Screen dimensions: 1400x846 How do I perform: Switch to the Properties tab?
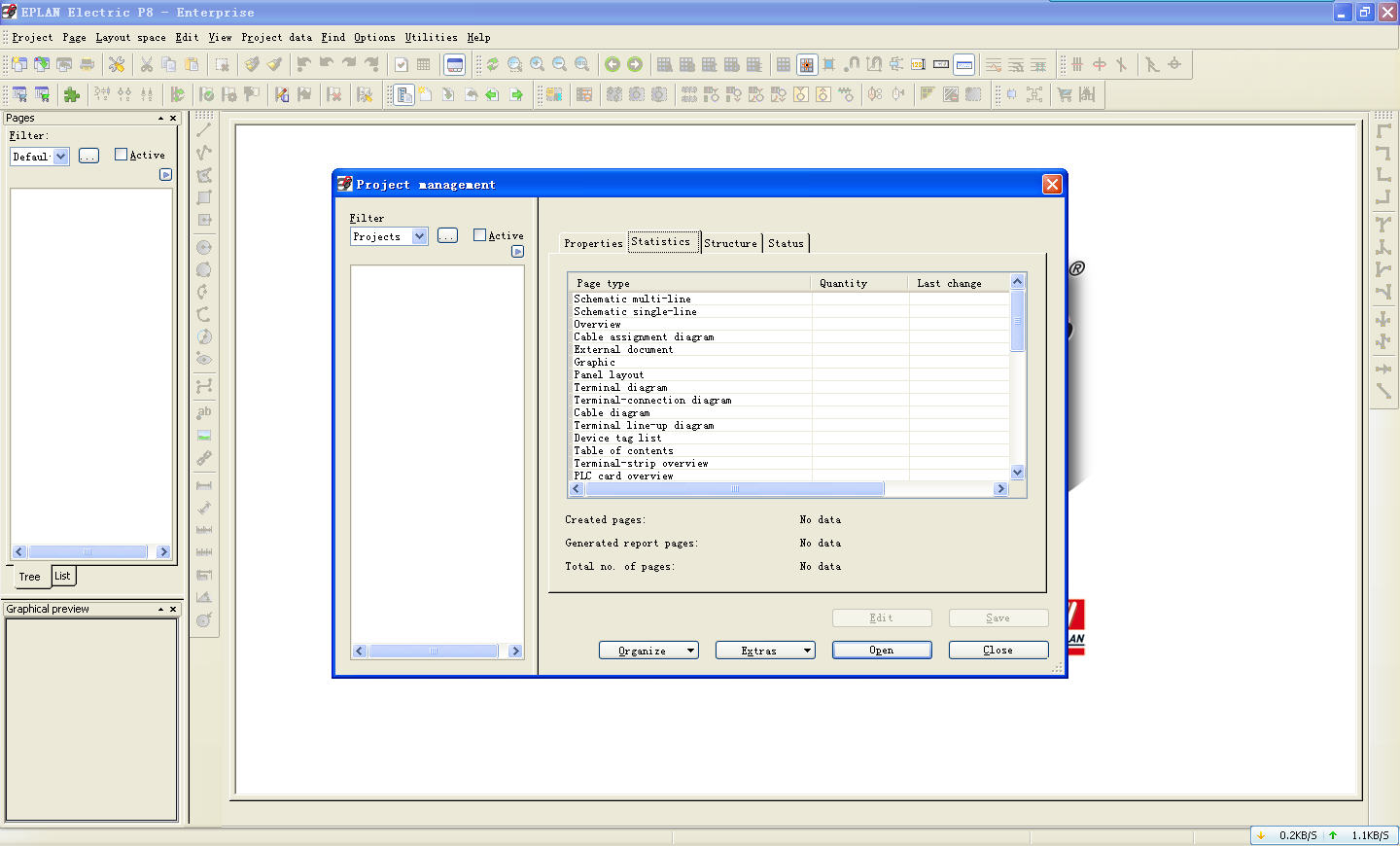[593, 244]
